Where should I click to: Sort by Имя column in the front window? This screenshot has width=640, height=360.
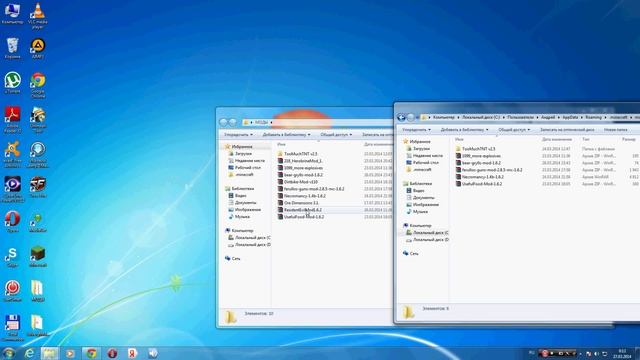(x=459, y=139)
